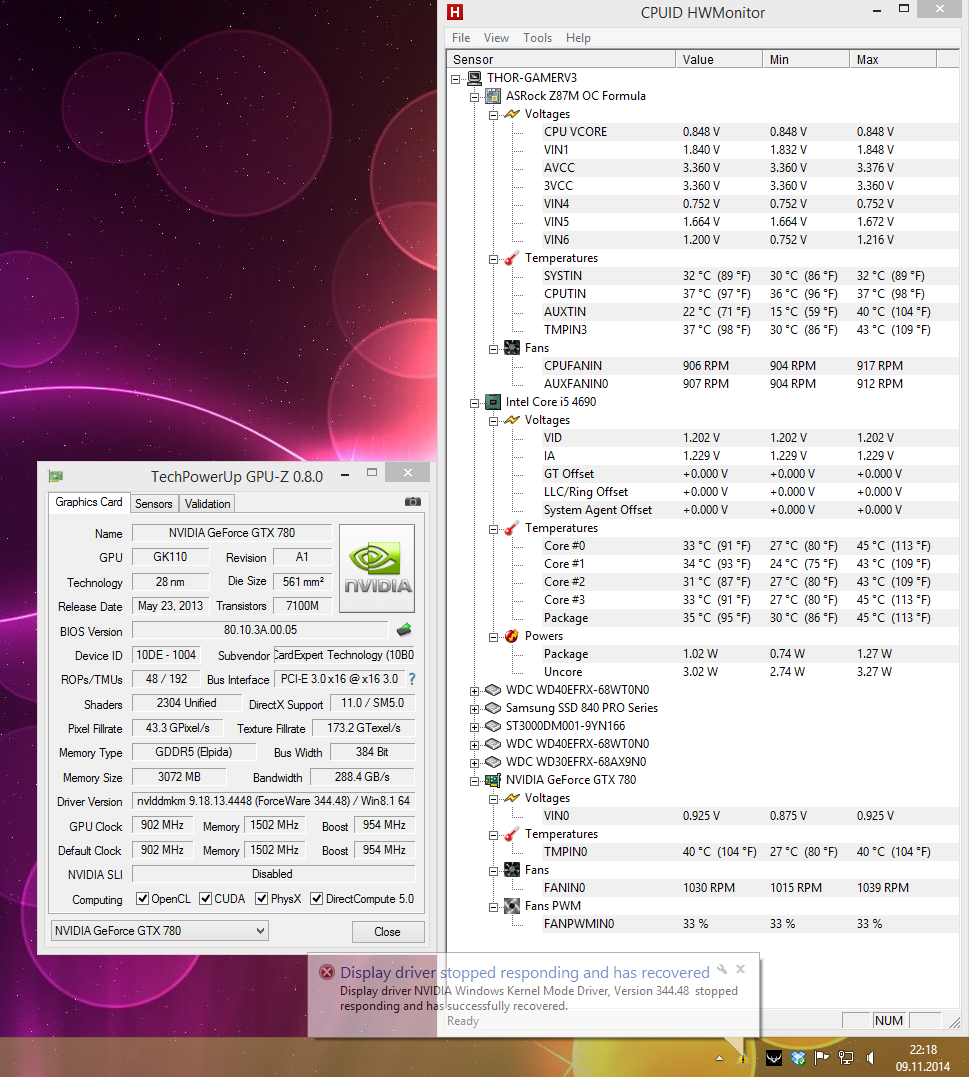This screenshot has width=969, height=1077.
Task: Expand the ST3000DM001-9YN166 node
Action: [474, 727]
